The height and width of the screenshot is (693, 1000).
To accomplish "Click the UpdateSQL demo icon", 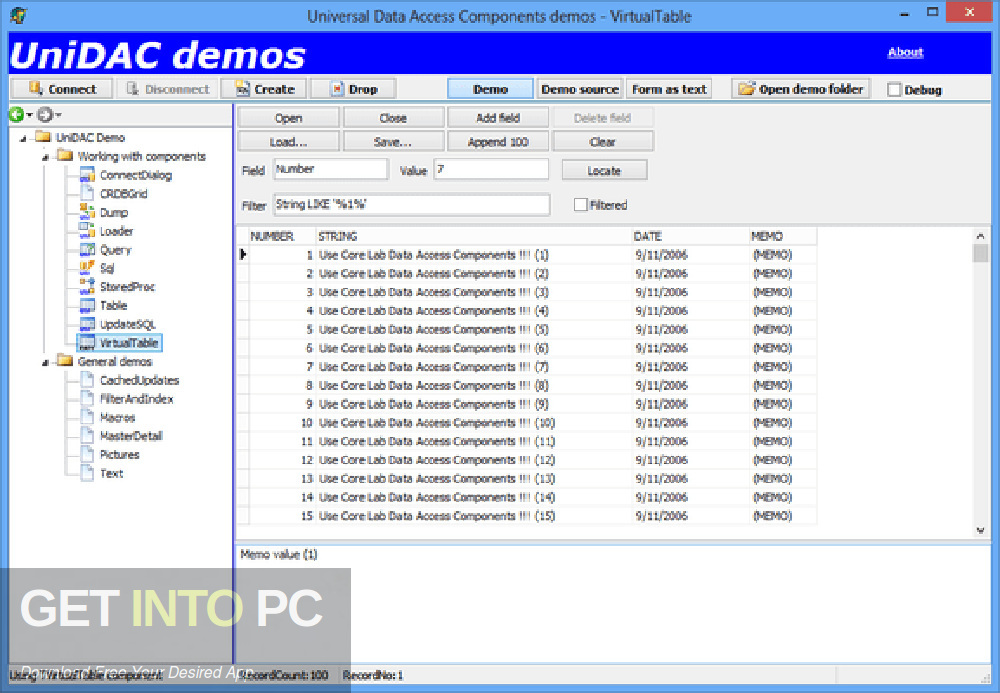I will coord(87,324).
